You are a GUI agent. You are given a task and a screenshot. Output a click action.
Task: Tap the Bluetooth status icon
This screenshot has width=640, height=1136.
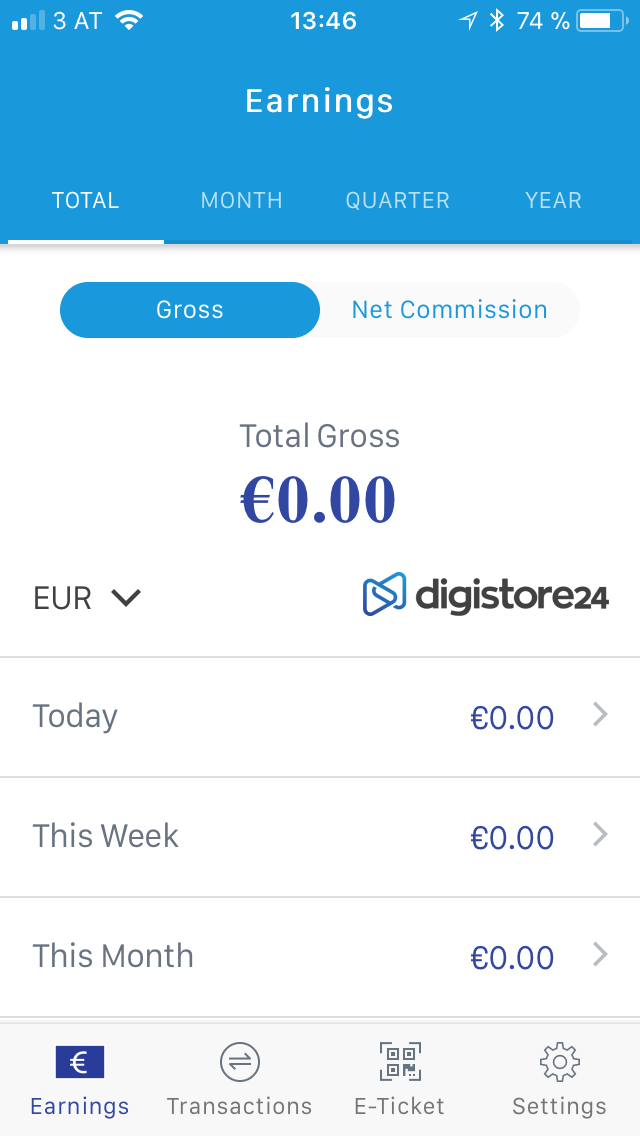click(497, 21)
